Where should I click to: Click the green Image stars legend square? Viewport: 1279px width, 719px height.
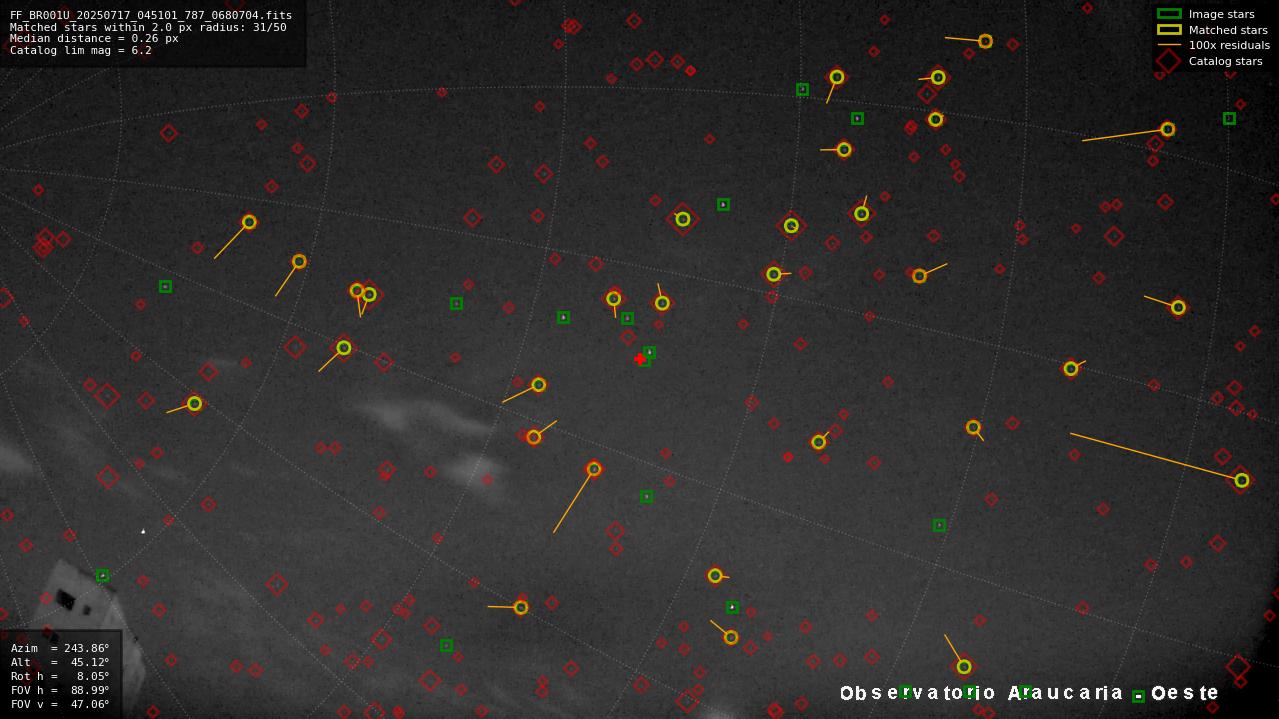(x=1169, y=14)
